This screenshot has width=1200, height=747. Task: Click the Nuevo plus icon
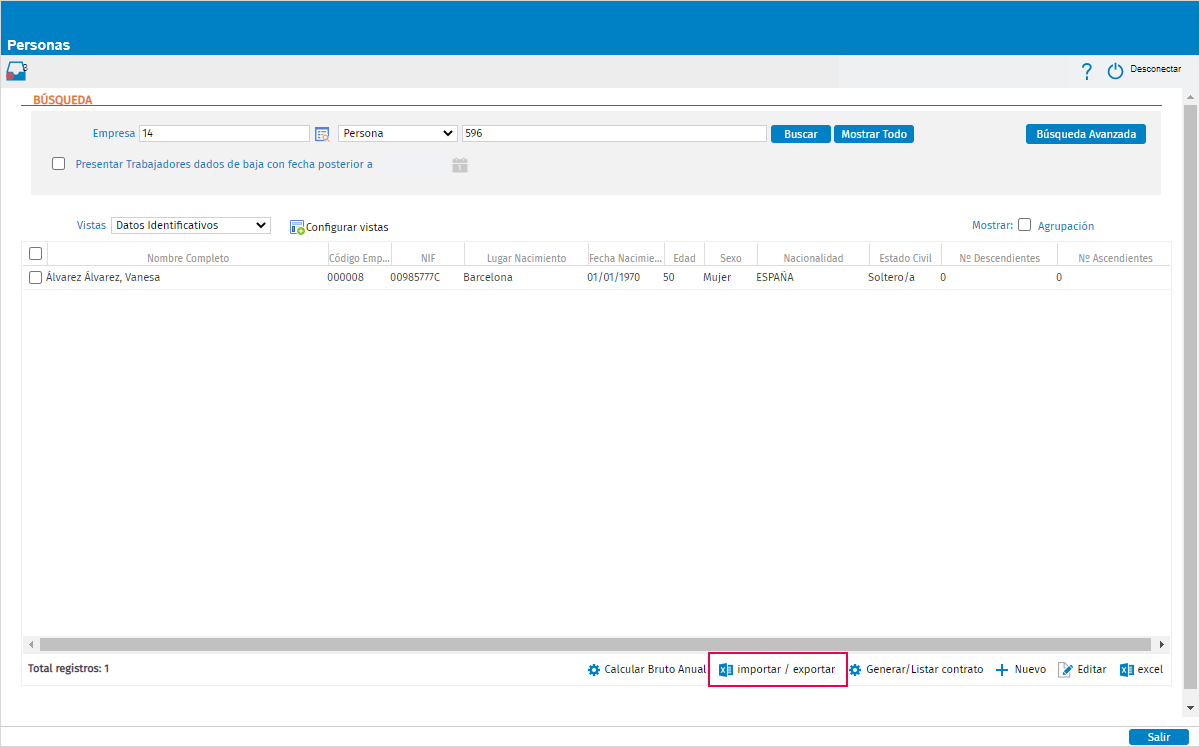tap(1002, 670)
